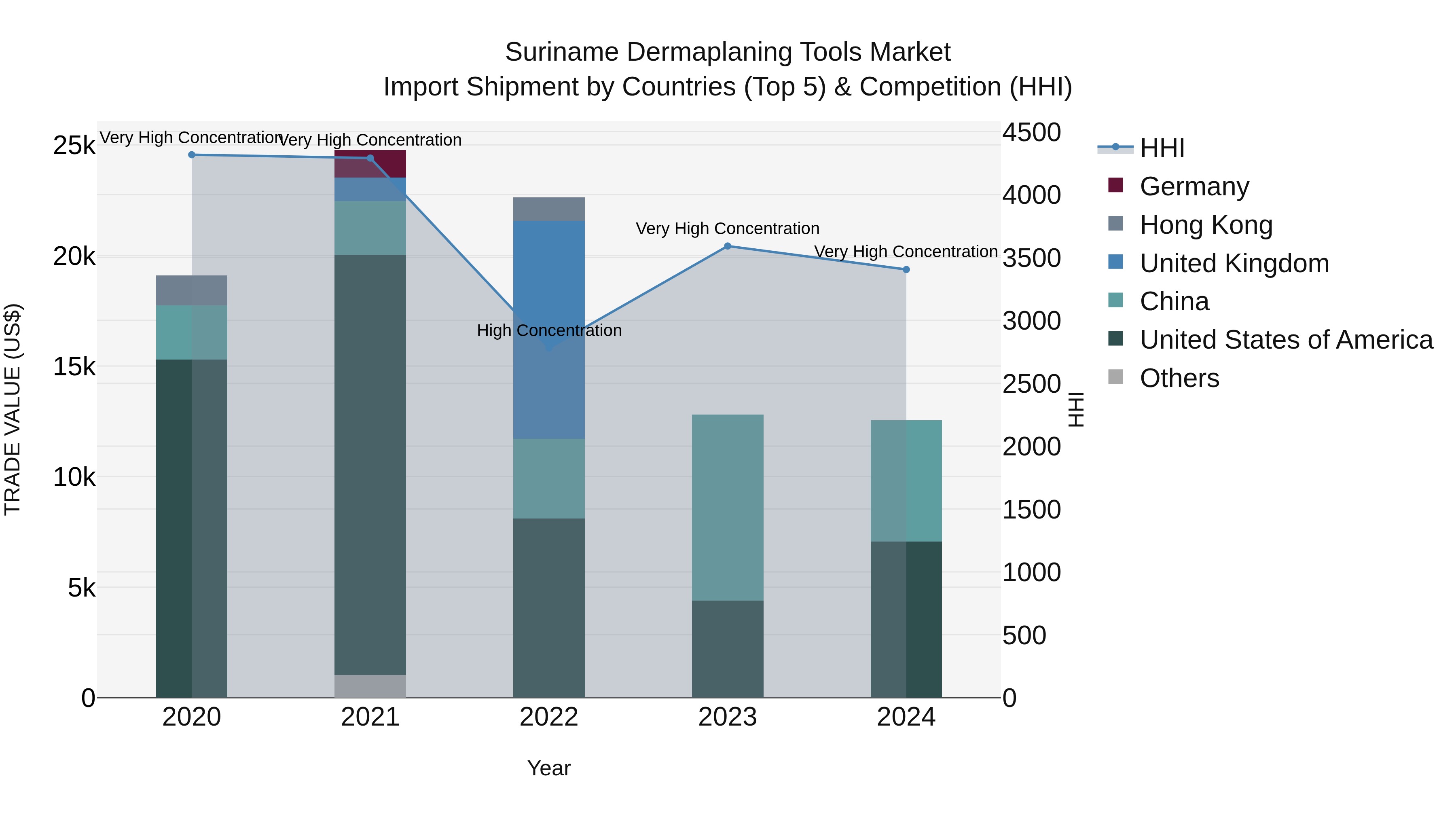Screen dimensions: 1456x819
Task: Click the Others legend color swatch
Action: point(1116,377)
